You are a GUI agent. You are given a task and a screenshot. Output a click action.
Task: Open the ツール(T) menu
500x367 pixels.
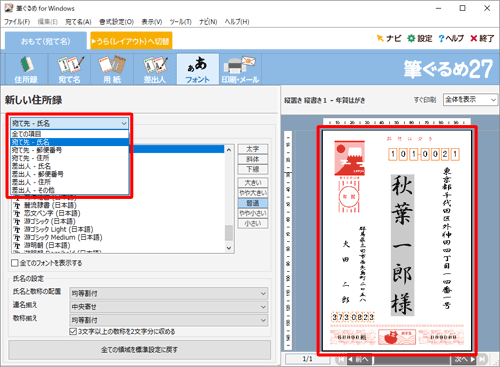pos(180,22)
